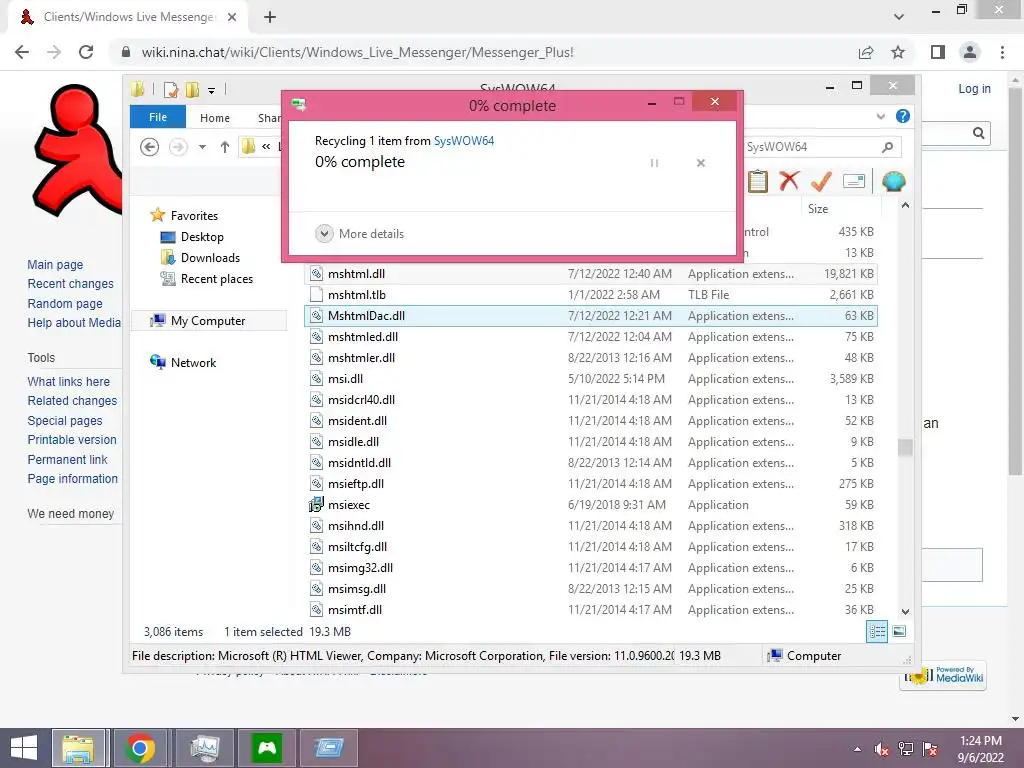Viewport: 1024px width, 768px height.
Task: Reload the page in Chrome
Action: (86, 52)
